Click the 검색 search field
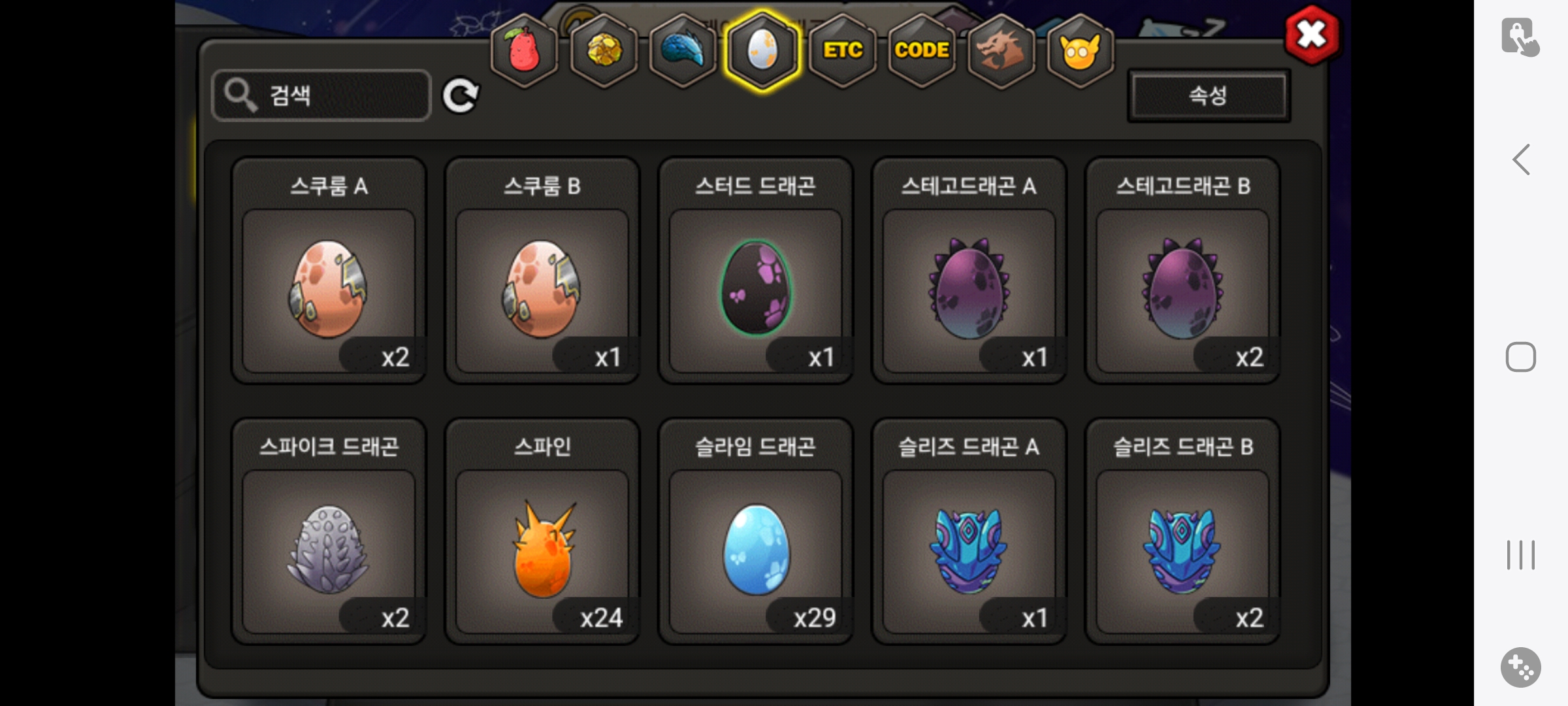1568x706 pixels. (x=321, y=95)
